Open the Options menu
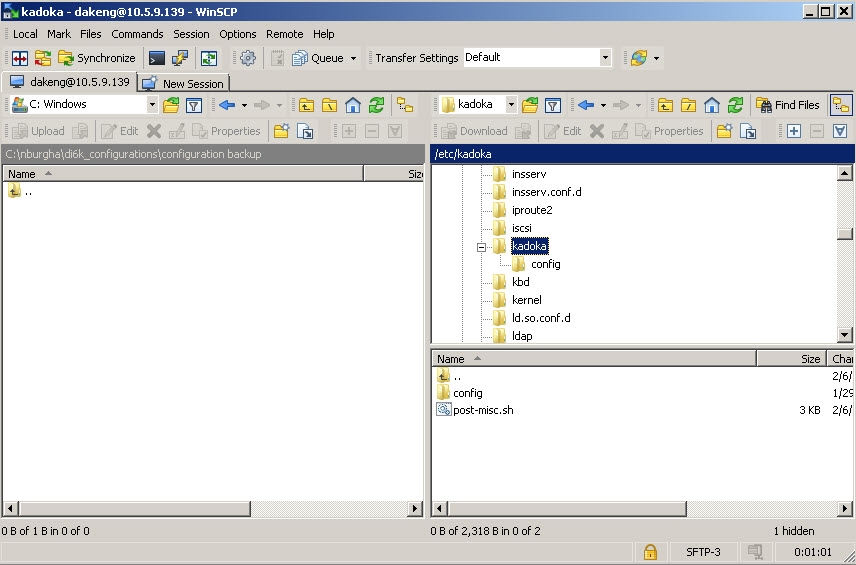 [237, 34]
